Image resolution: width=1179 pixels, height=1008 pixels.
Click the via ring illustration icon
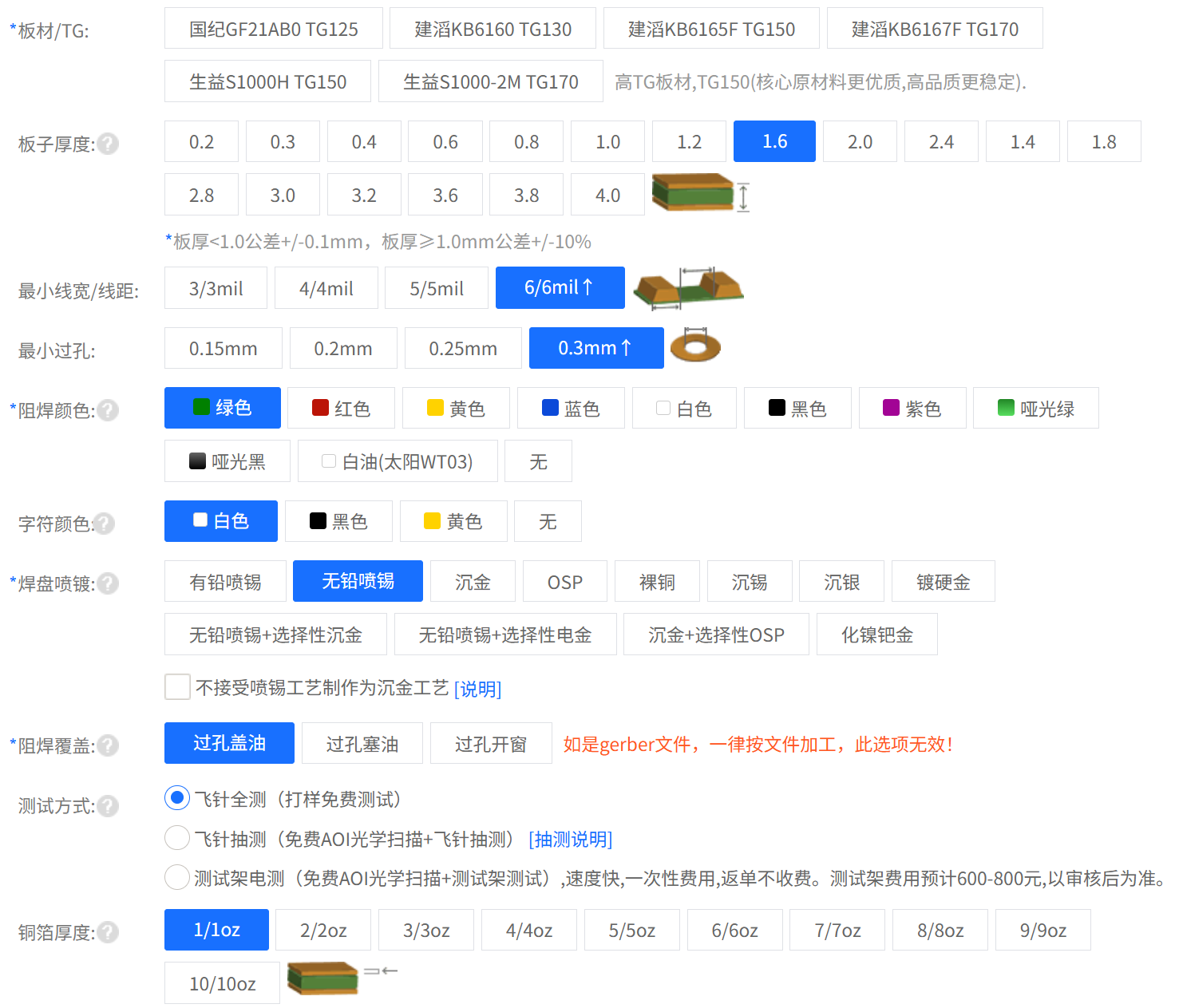[x=695, y=346]
